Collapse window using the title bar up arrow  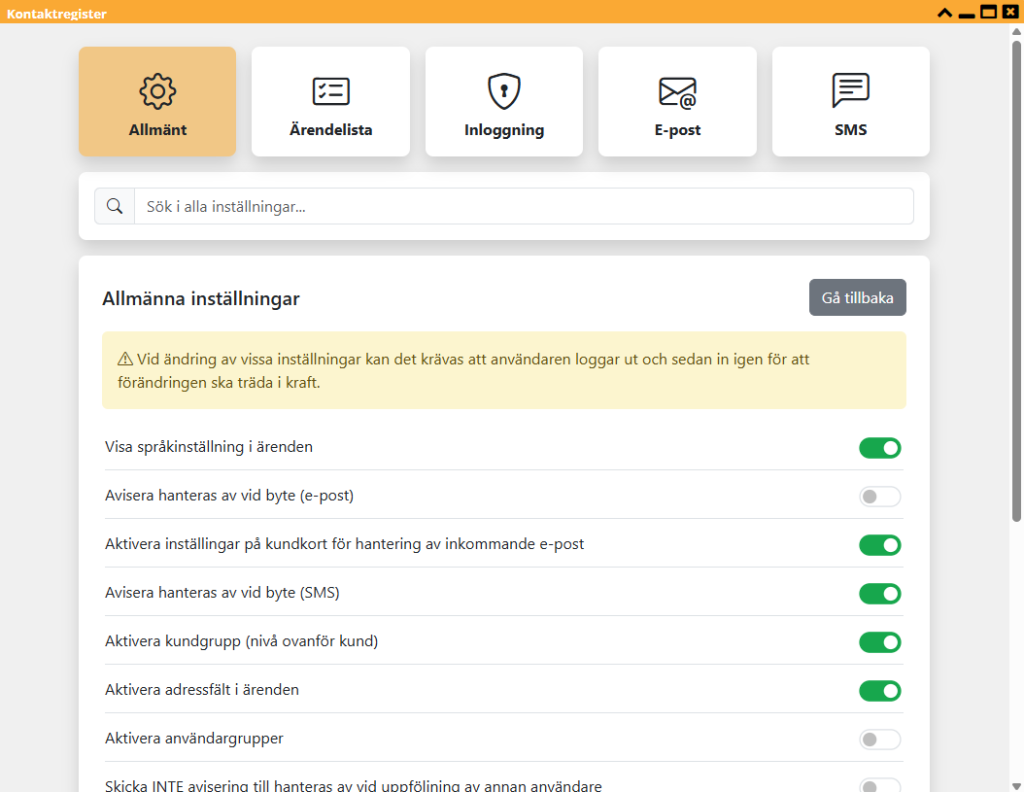944,12
